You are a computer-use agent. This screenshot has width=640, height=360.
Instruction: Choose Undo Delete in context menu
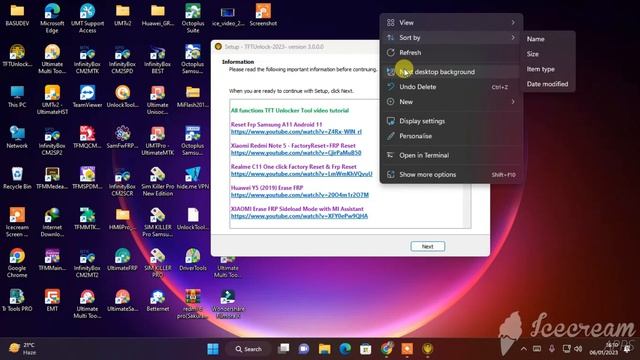[x=451, y=87]
